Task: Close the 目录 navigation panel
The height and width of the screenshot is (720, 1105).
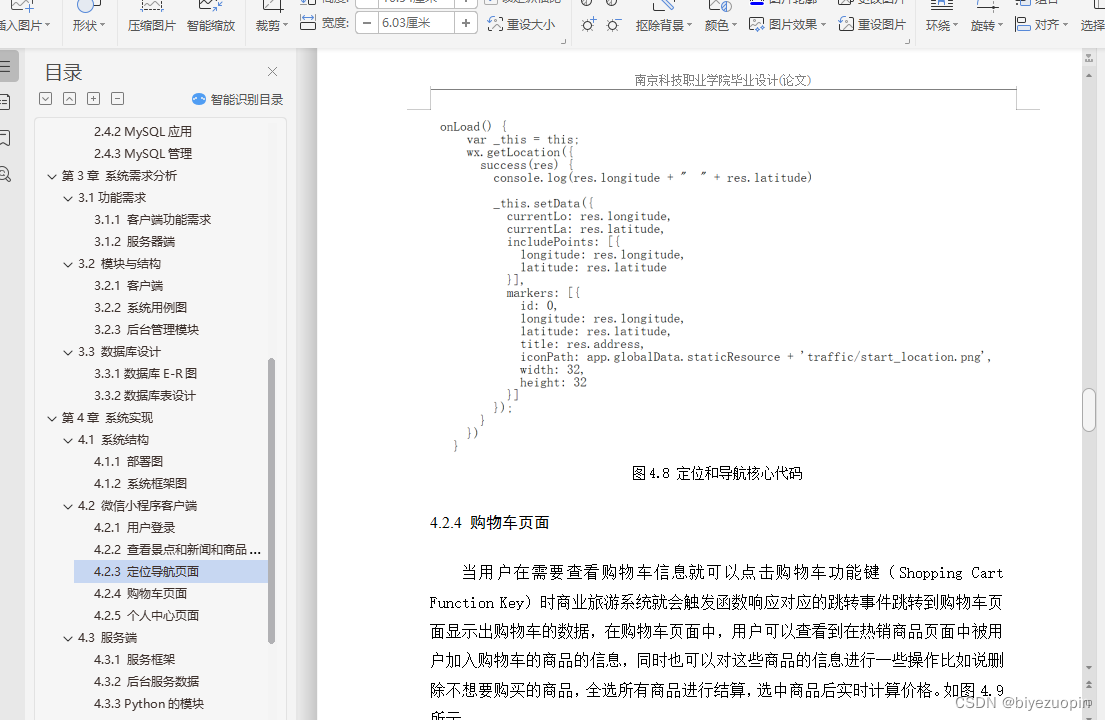Action: point(271,72)
